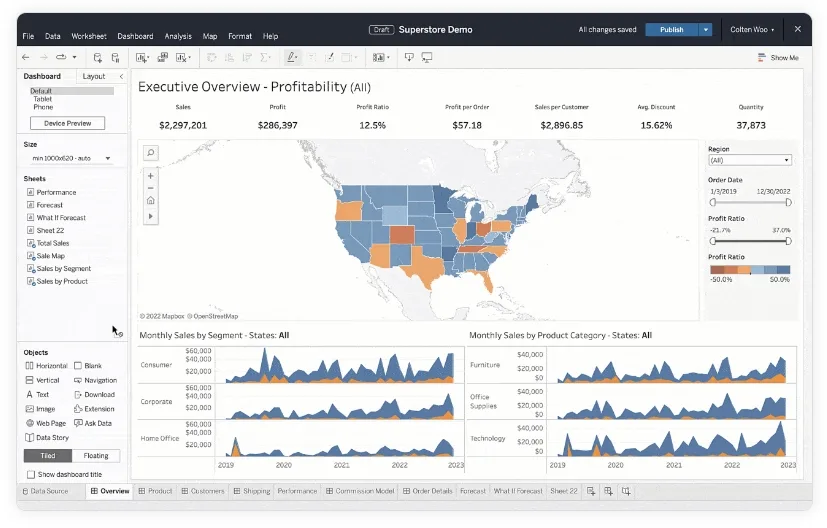The width and height of the screenshot is (827, 528).
Task: Click the Pause Auto Updates data icon
Action: tap(116, 57)
